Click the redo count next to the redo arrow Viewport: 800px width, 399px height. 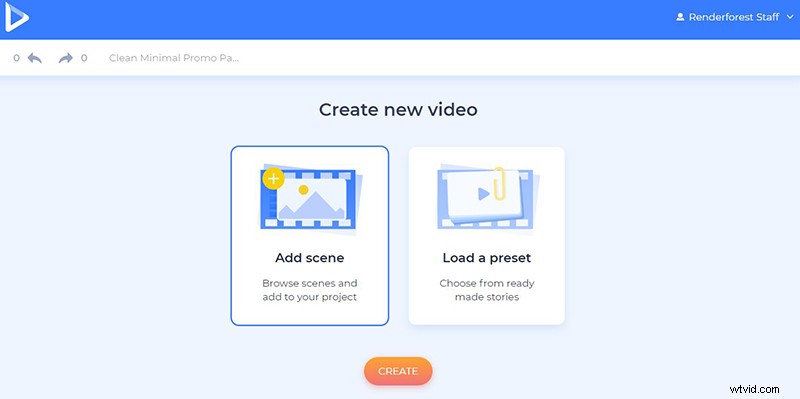[84, 58]
